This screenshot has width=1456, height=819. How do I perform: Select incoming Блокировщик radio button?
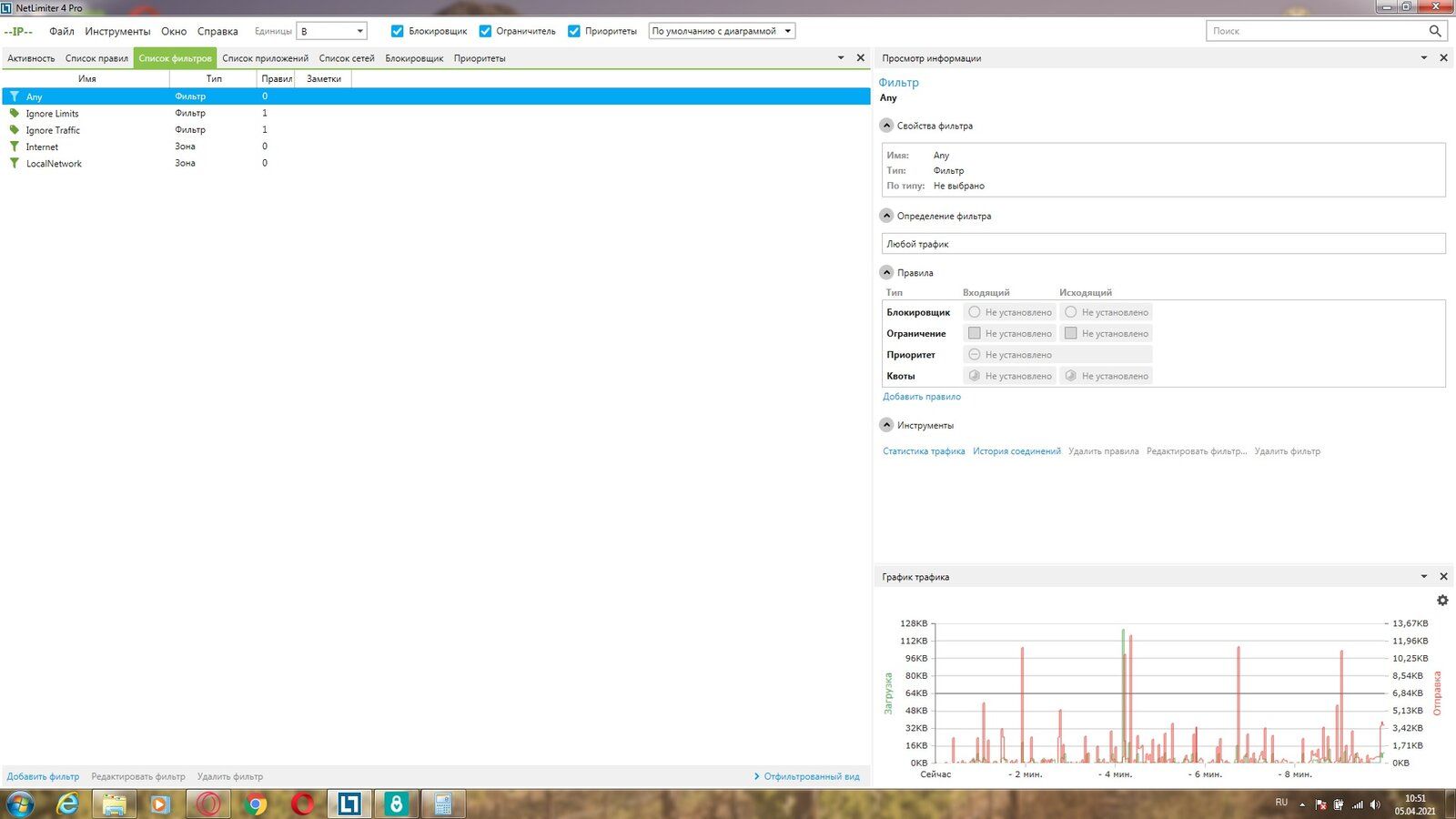pyautogui.click(x=975, y=312)
